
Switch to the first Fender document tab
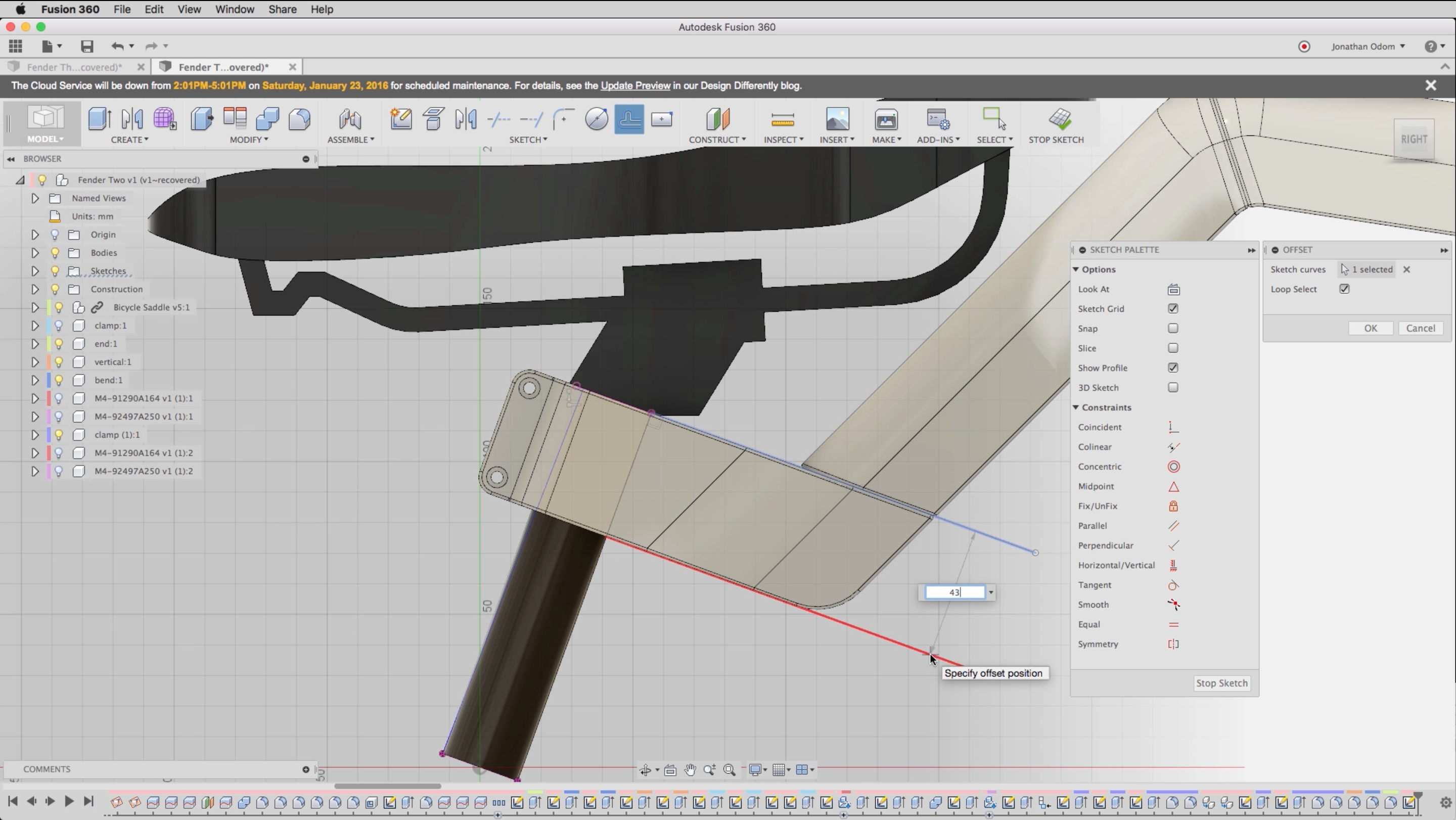coord(74,67)
